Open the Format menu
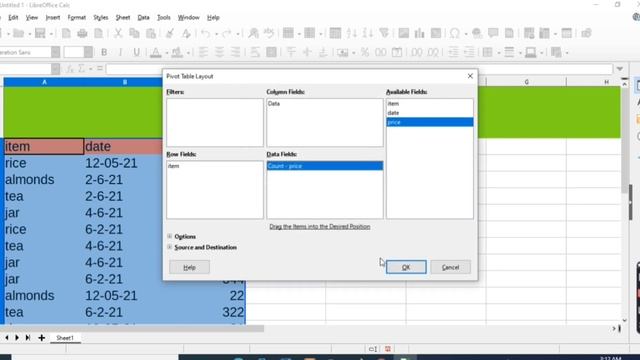The width and height of the screenshot is (640, 360). [77, 18]
